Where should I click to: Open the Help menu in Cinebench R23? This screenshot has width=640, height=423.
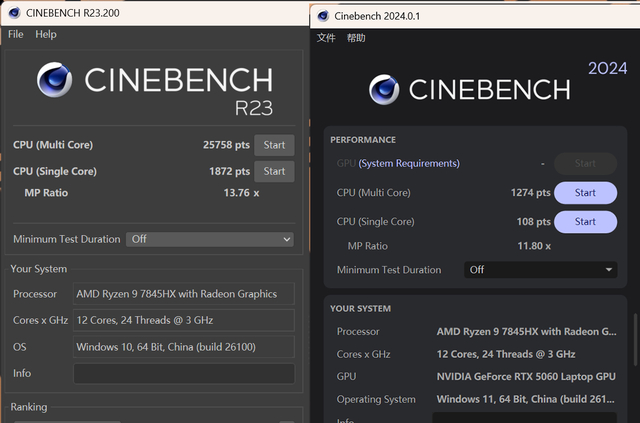pos(46,34)
